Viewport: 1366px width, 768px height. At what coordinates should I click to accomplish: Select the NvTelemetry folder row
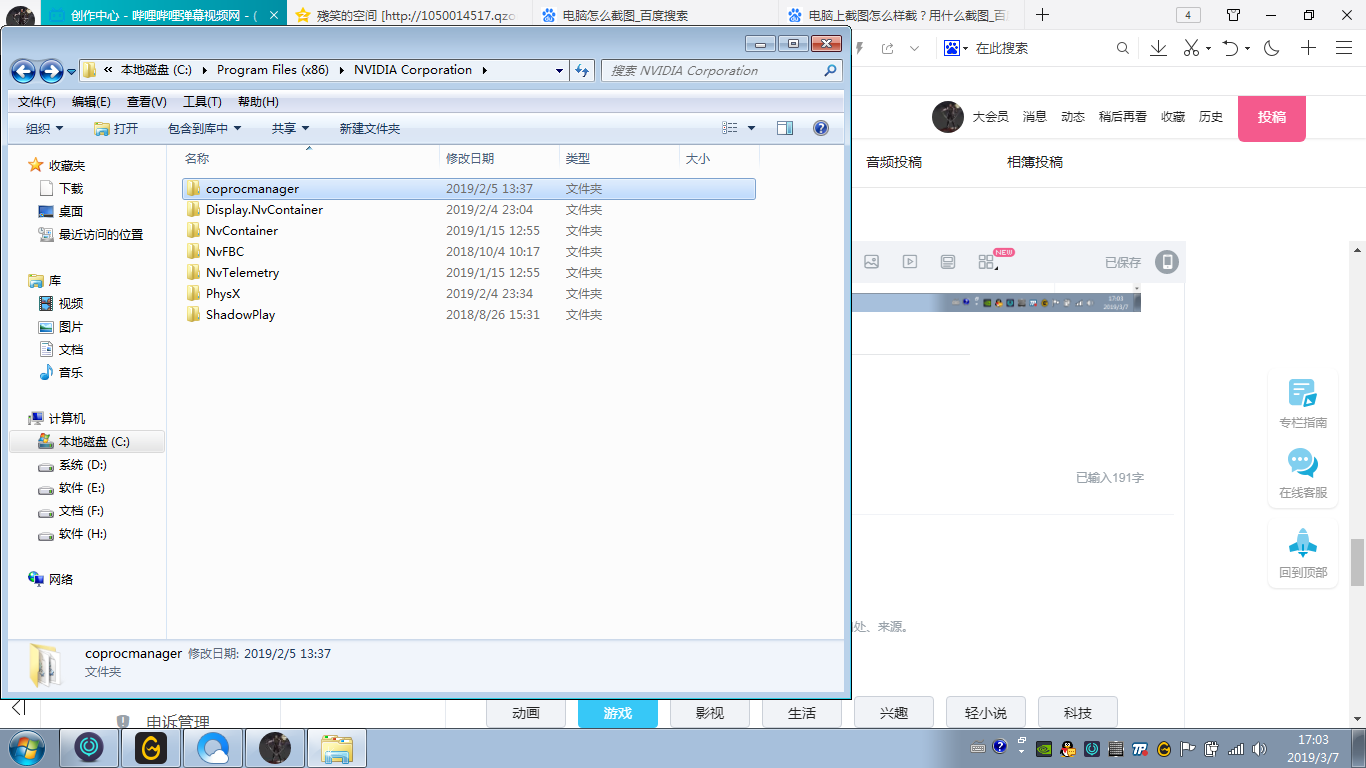(x=468, y=272)
